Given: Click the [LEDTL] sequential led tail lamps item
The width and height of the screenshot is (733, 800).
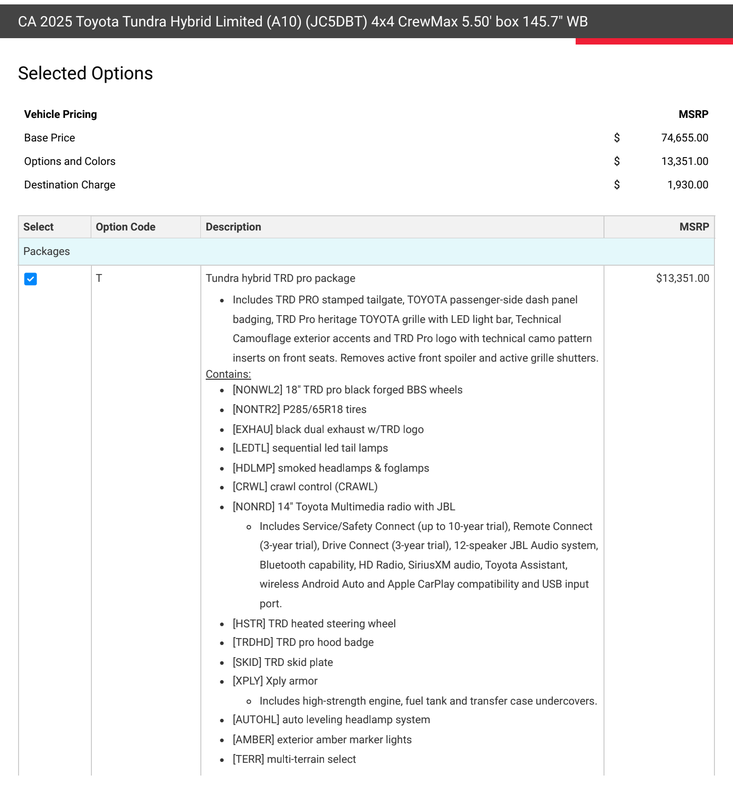Looking at the screenshot, I should coord(310,448).
